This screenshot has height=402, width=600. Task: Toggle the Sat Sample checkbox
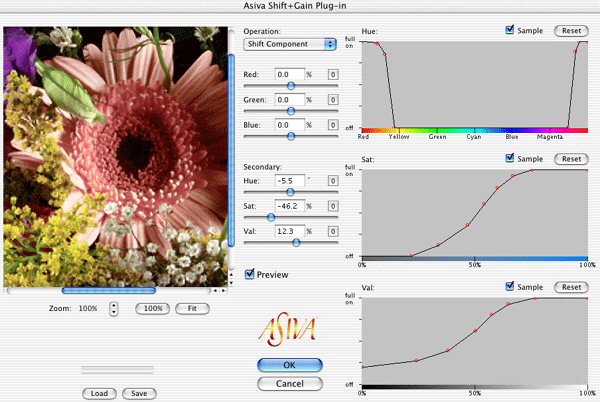513,158
